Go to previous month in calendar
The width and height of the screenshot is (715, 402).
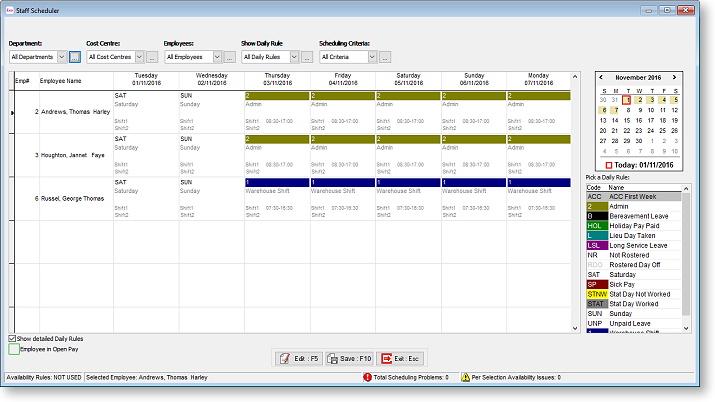pyautogui.click(x=602, y=77)
